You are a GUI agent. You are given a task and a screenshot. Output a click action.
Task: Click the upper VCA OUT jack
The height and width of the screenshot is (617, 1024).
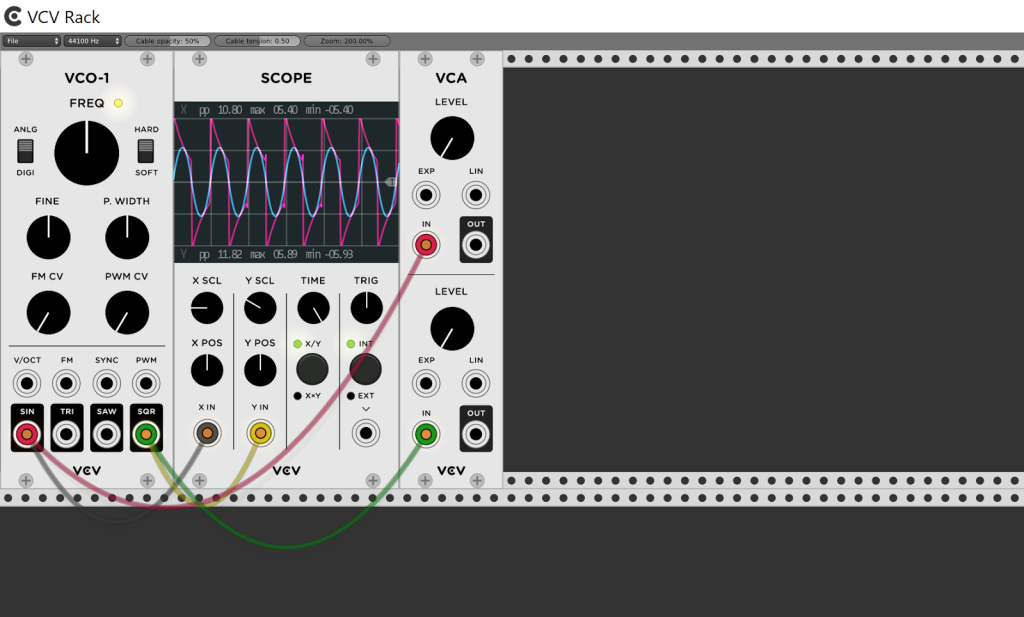[476, 245]
